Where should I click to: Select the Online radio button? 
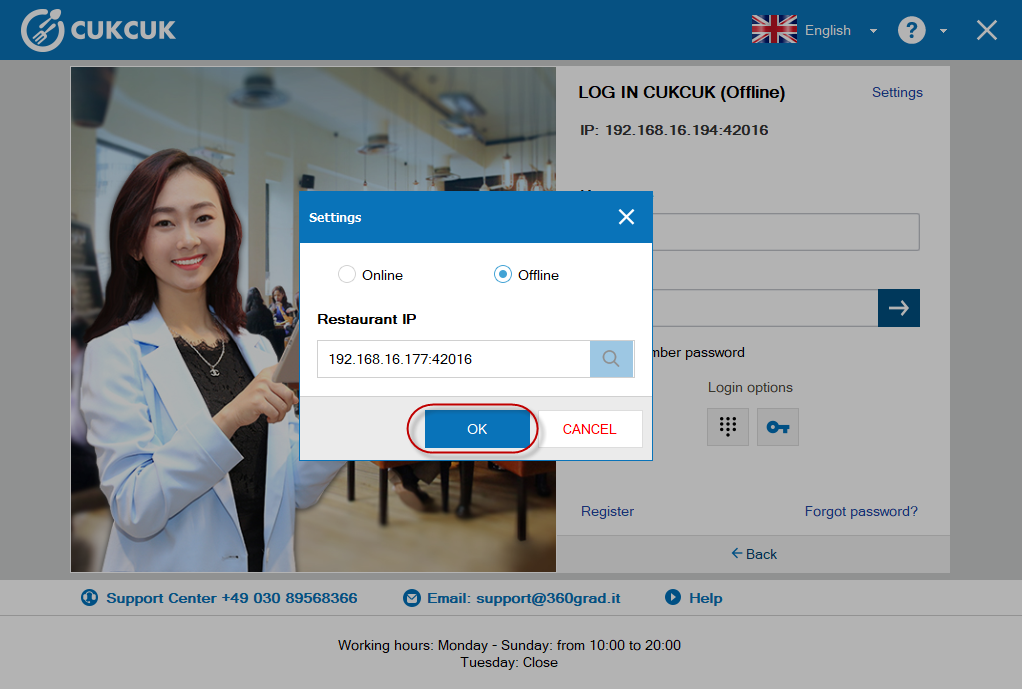click(347, 274)
